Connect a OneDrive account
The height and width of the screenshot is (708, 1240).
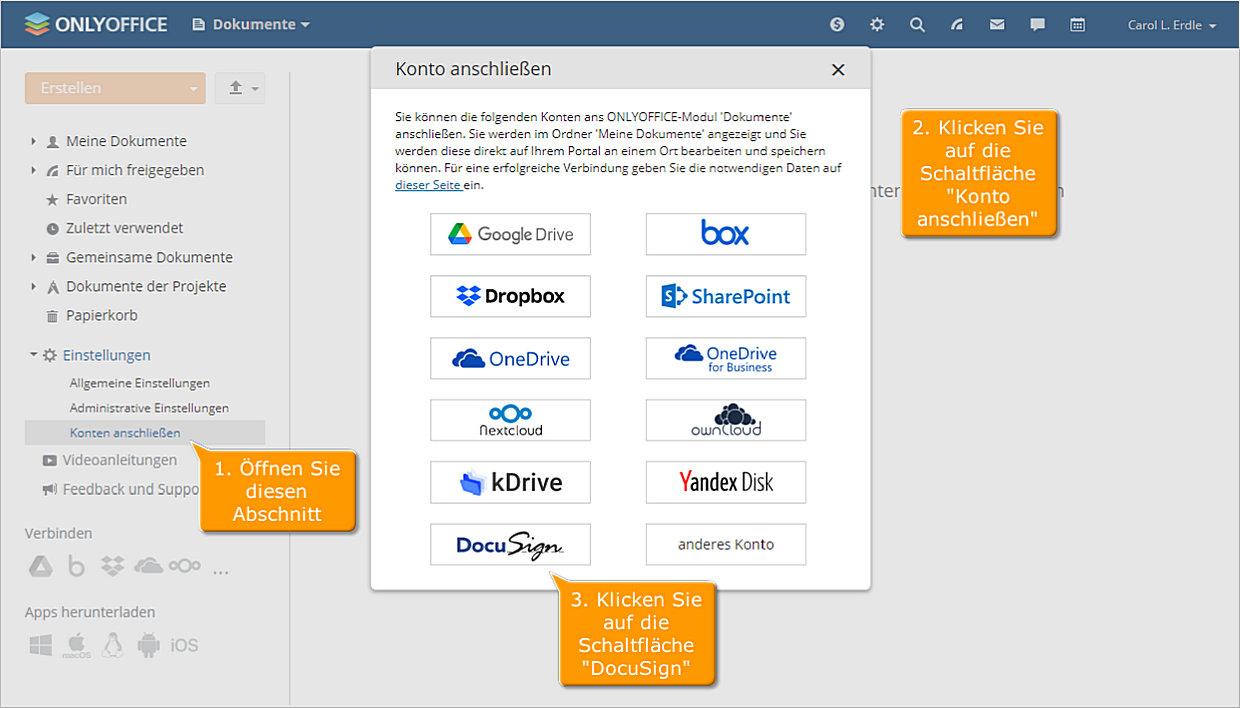point(510,358)
